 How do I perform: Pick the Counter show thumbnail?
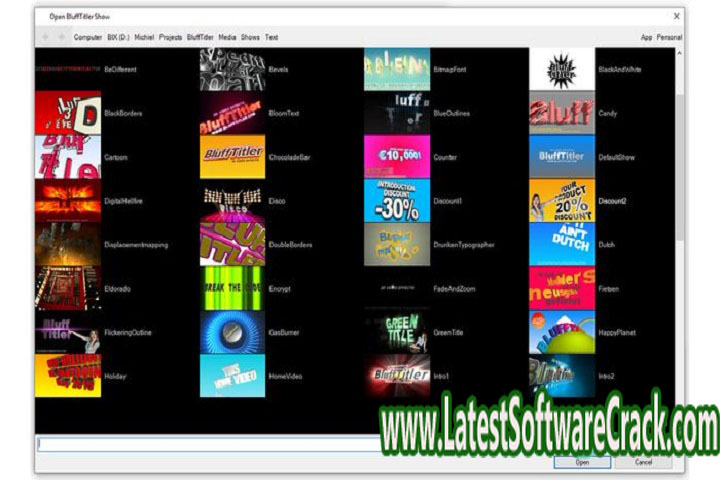coord(397,157)
